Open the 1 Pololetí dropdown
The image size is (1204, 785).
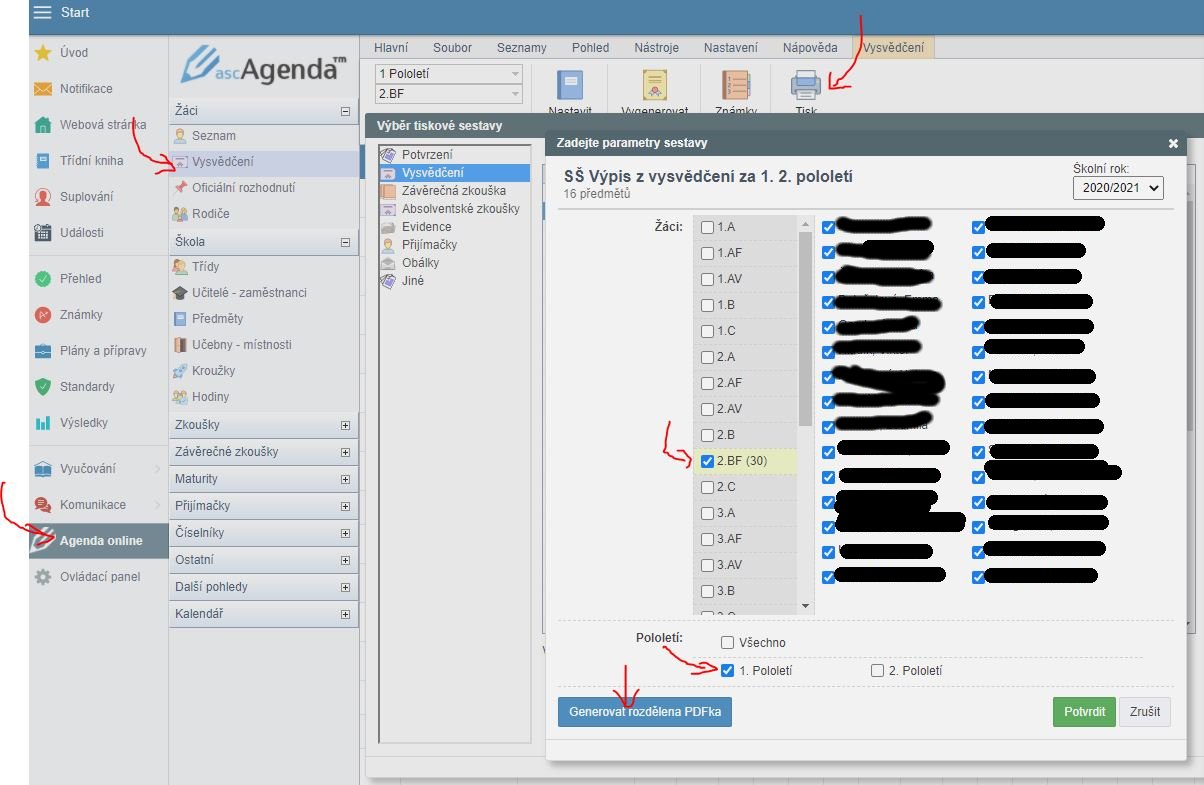[x=448, y=74]
